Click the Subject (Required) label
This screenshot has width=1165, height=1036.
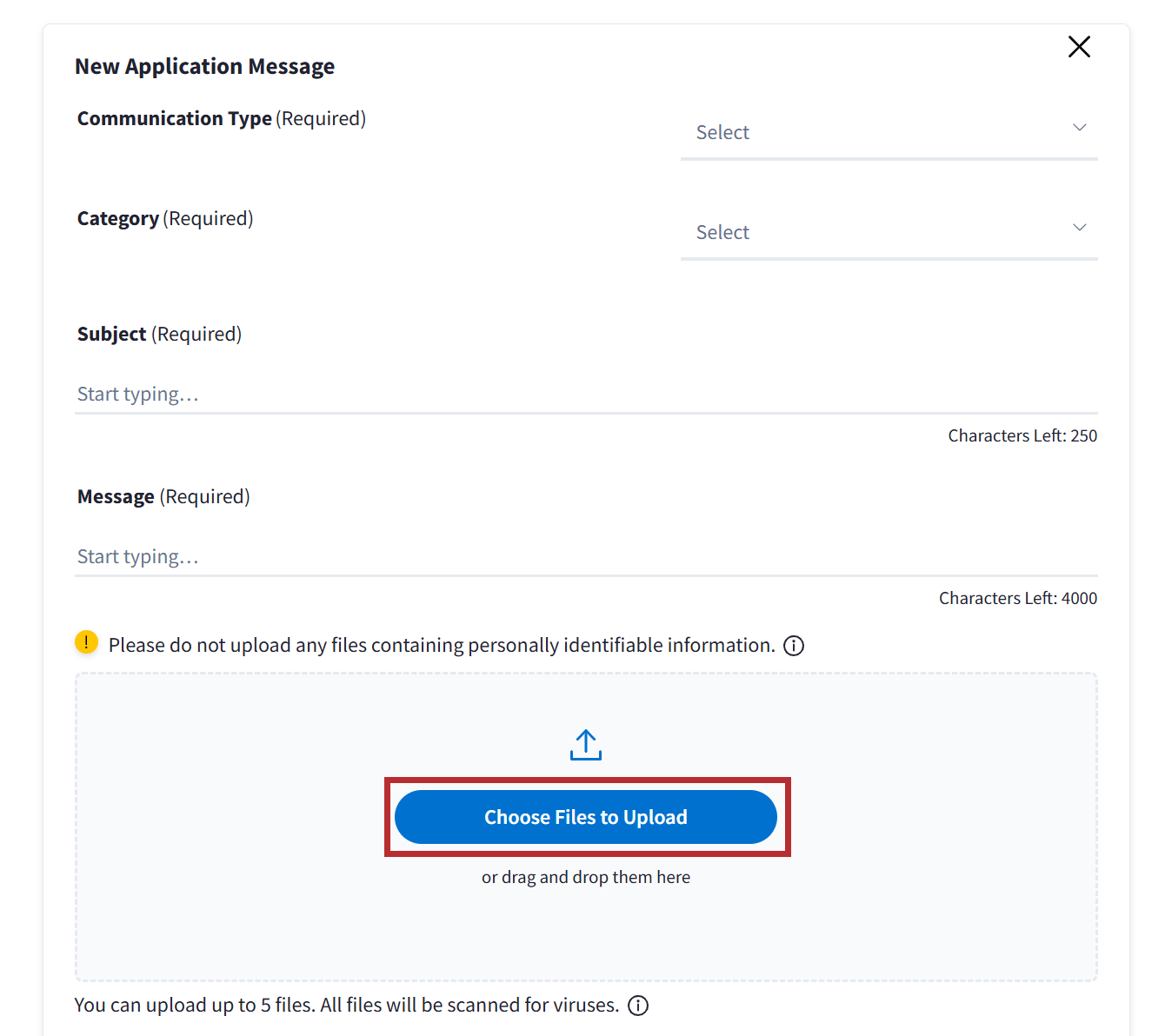(159, 335)
